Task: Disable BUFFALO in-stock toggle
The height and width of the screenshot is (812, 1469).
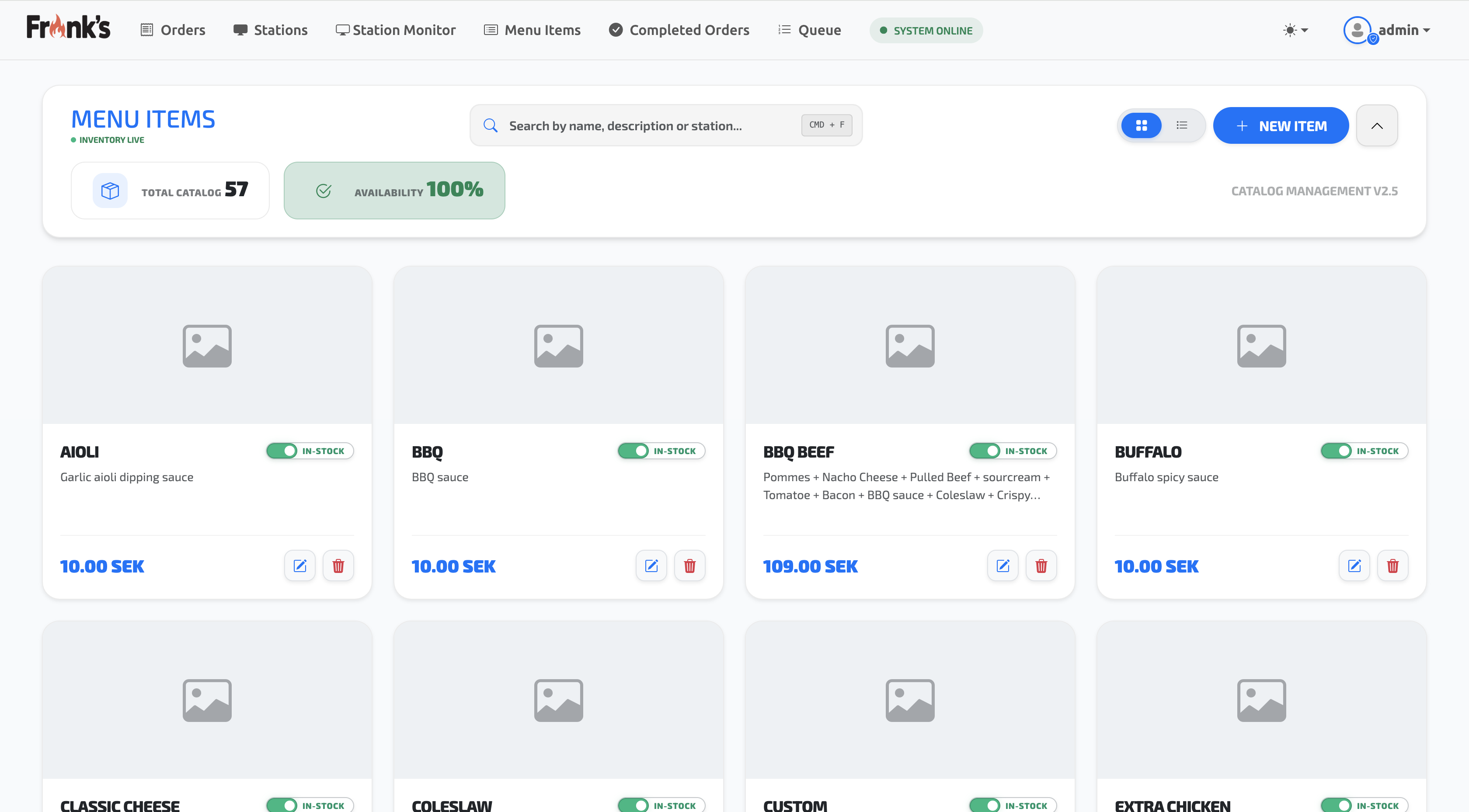Action: (x=1337, y=451)
